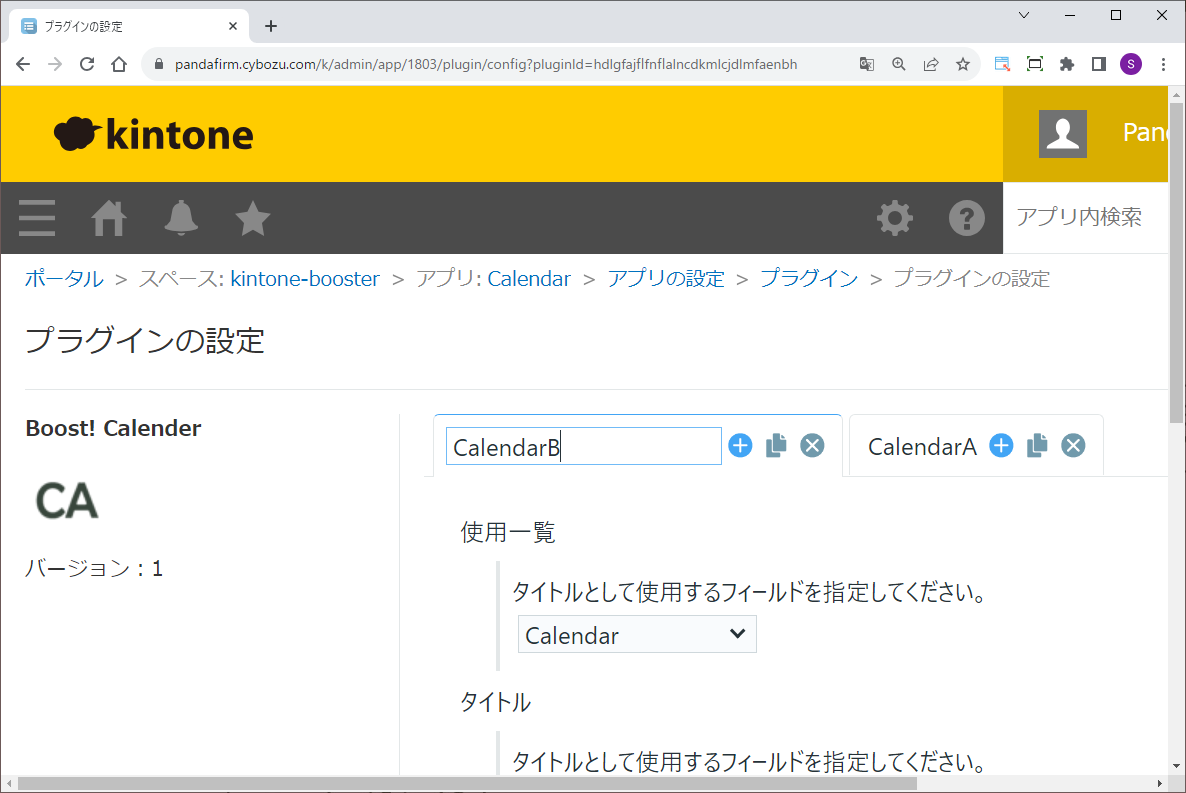Viewport: 1186px width, 793px height.
Task: Click the CalendarB tab name field
Action: (583, 447)
